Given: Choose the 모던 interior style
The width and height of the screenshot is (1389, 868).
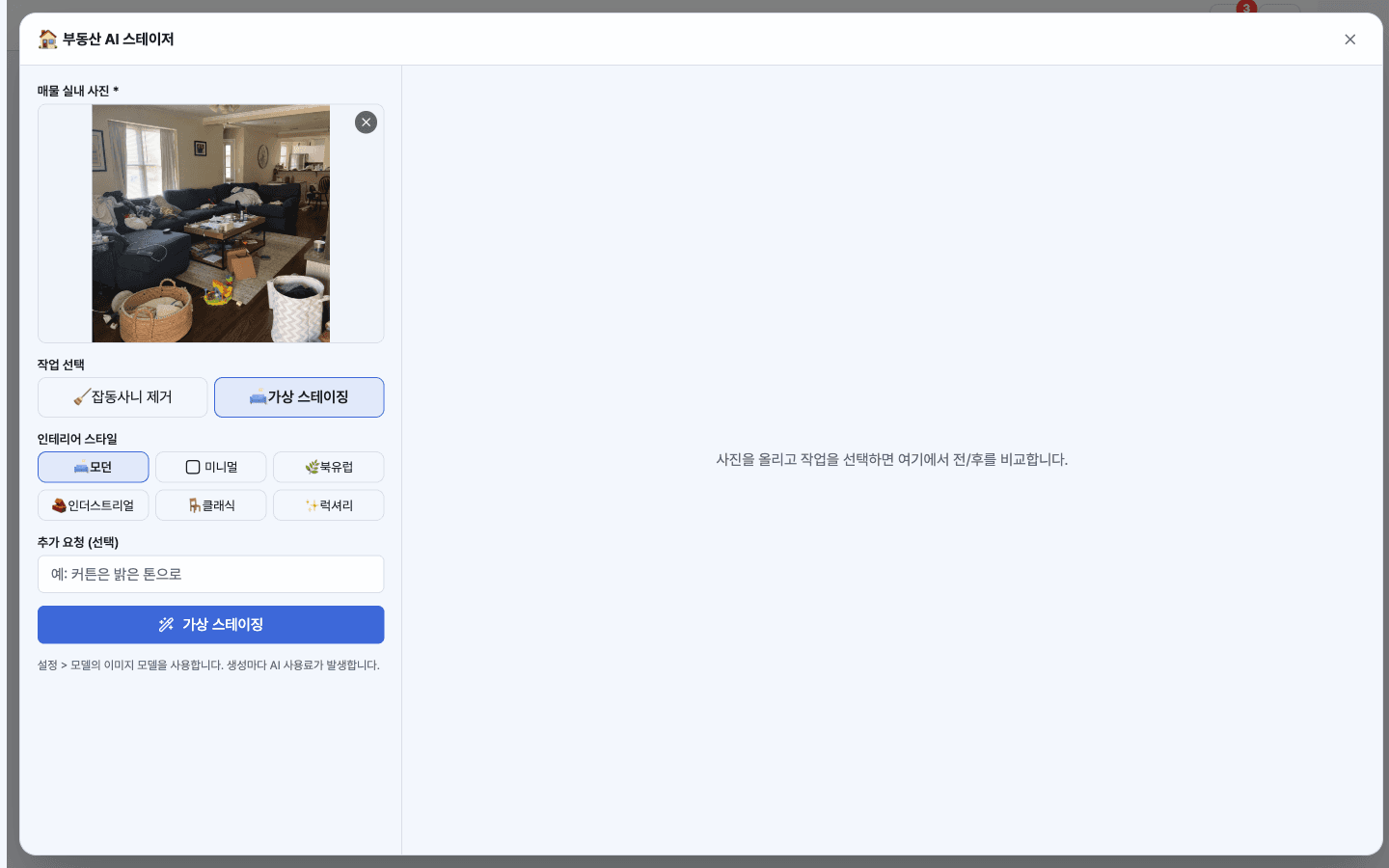Looking at the screenshot, I should point(93,467).
